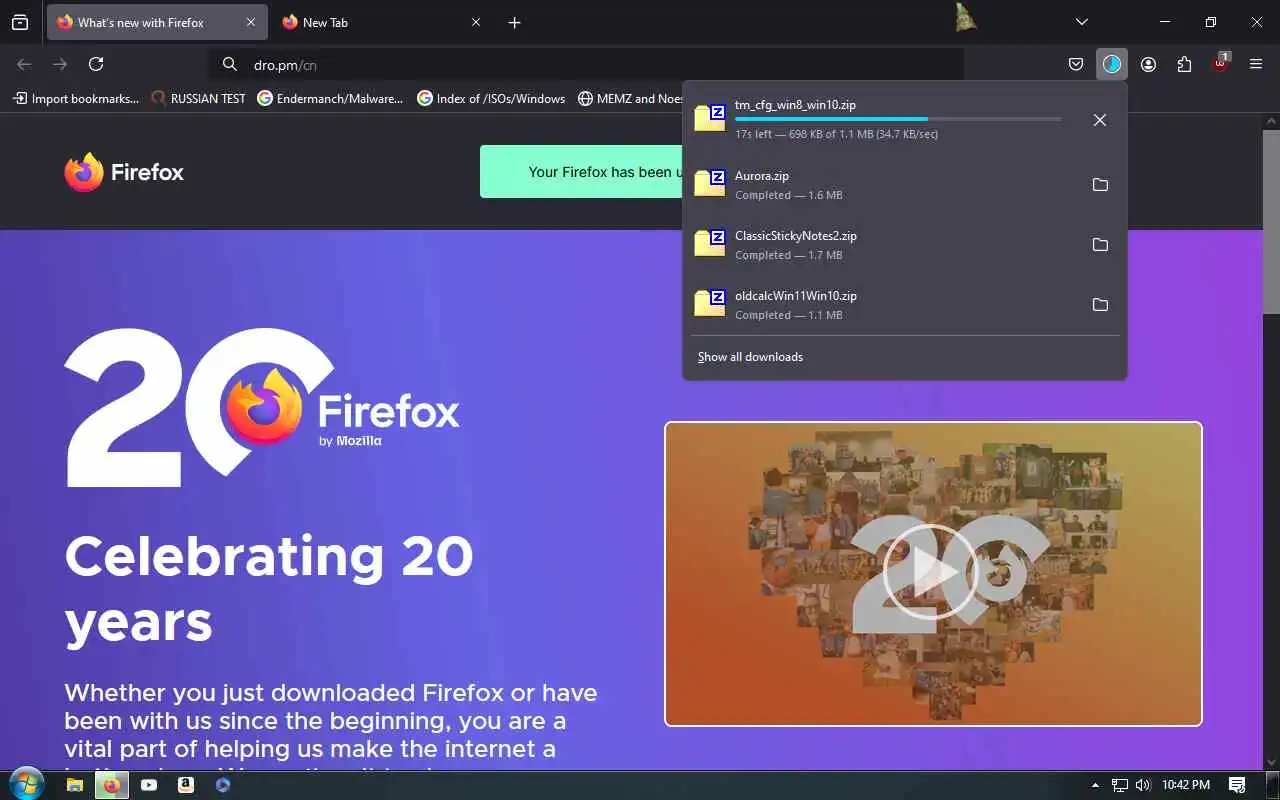This screenshot has height=800, width=1280.
Task: Click the oldcalcWin11Win10.zip file name
Action: 796,296
